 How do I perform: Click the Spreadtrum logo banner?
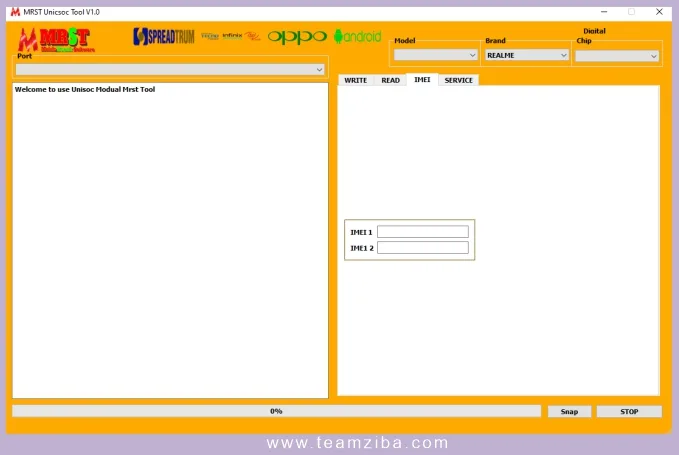164,36
